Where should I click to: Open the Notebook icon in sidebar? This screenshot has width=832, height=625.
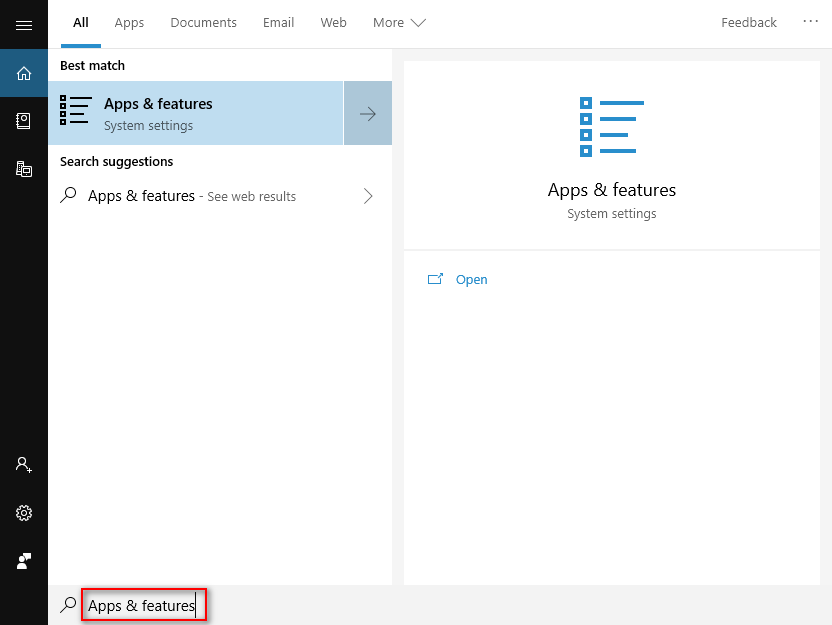tap(24, 121)
